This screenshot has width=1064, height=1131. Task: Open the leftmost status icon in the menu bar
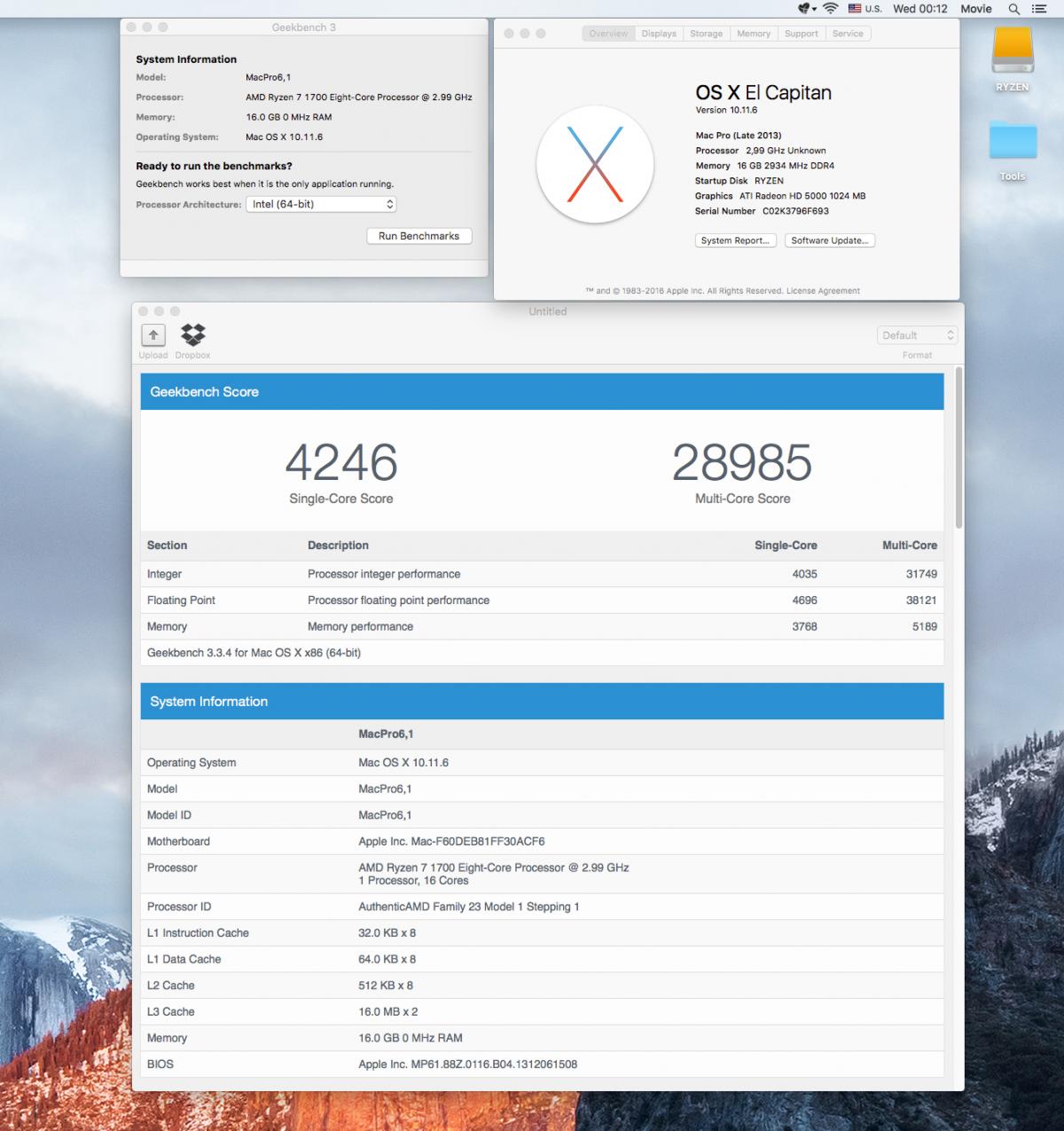tap(807, 9)
